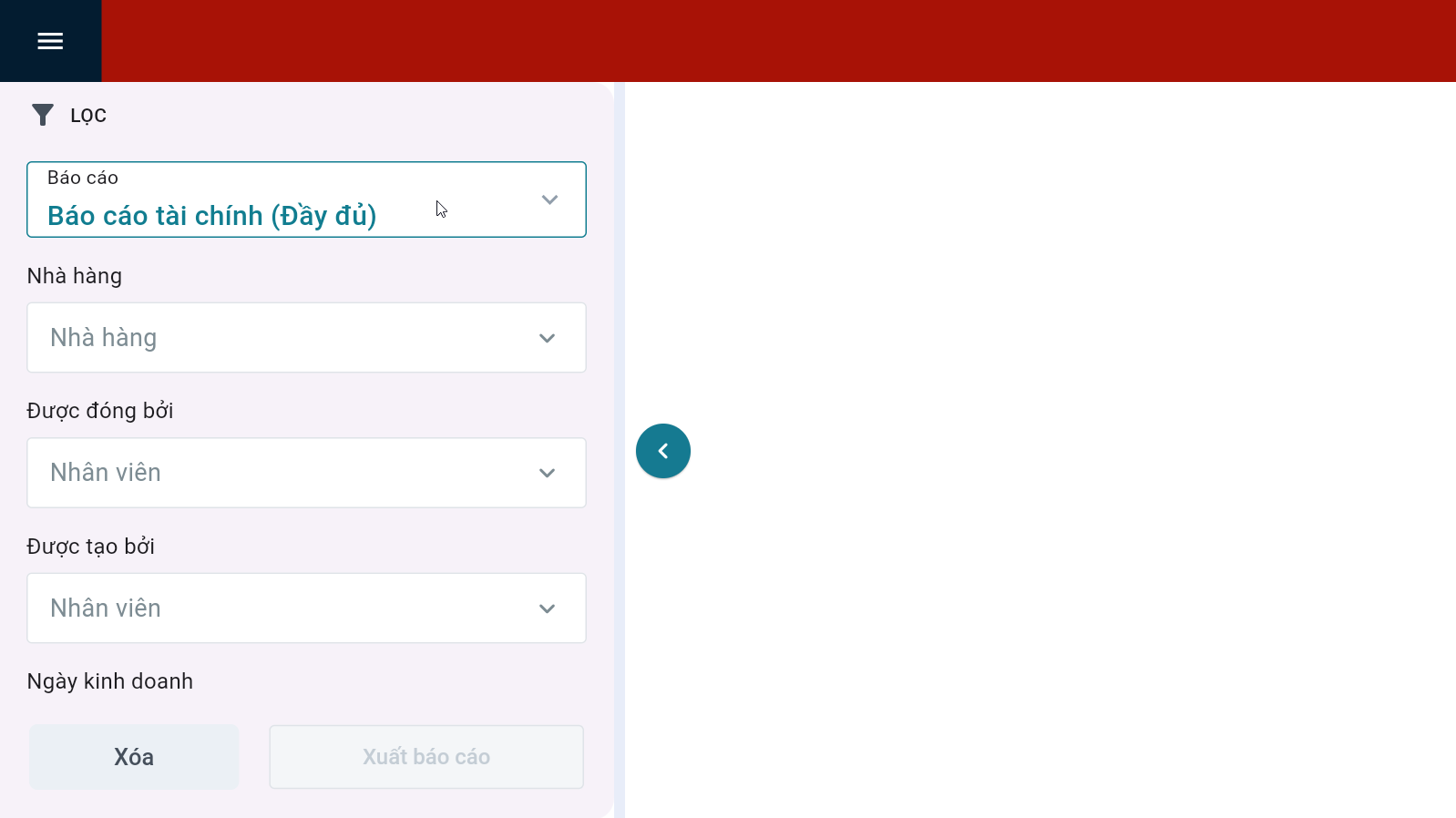Open the Nhà hàng restaurant dropdown

pyautogui.click(x=306, y=338)
